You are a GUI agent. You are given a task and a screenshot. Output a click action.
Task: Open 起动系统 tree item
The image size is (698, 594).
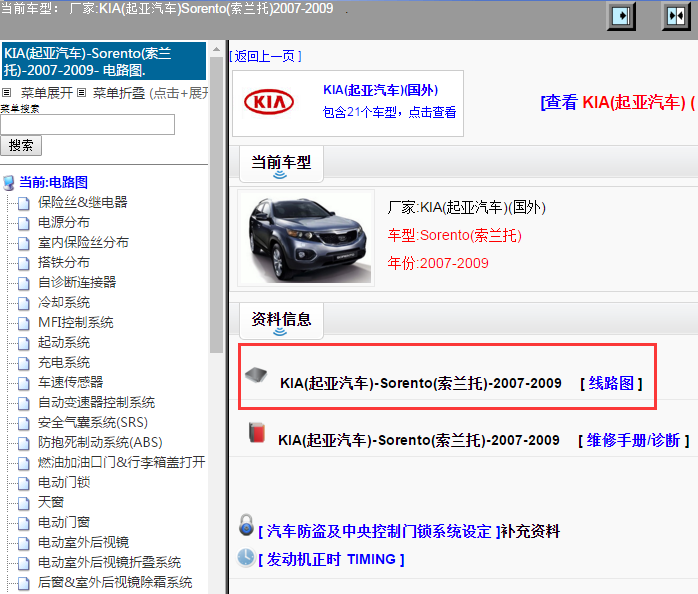(x=64, y=342)
